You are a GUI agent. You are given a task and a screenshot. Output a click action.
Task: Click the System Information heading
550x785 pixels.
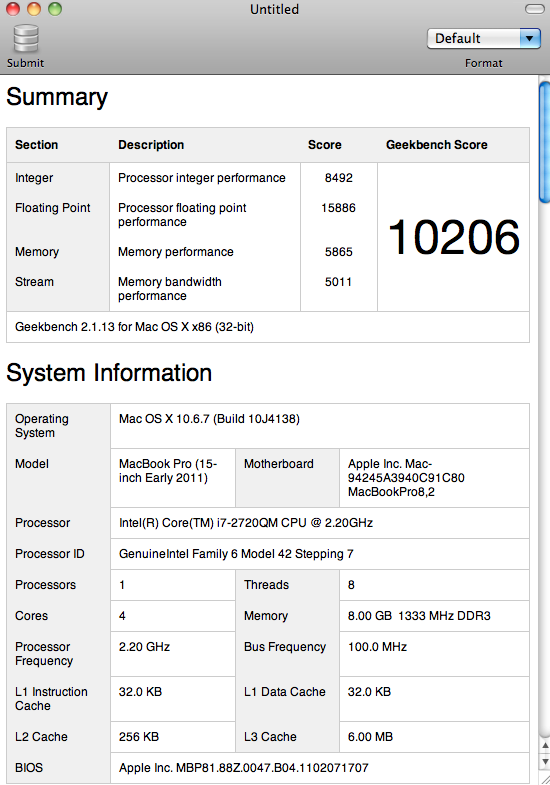pos(109,373)
